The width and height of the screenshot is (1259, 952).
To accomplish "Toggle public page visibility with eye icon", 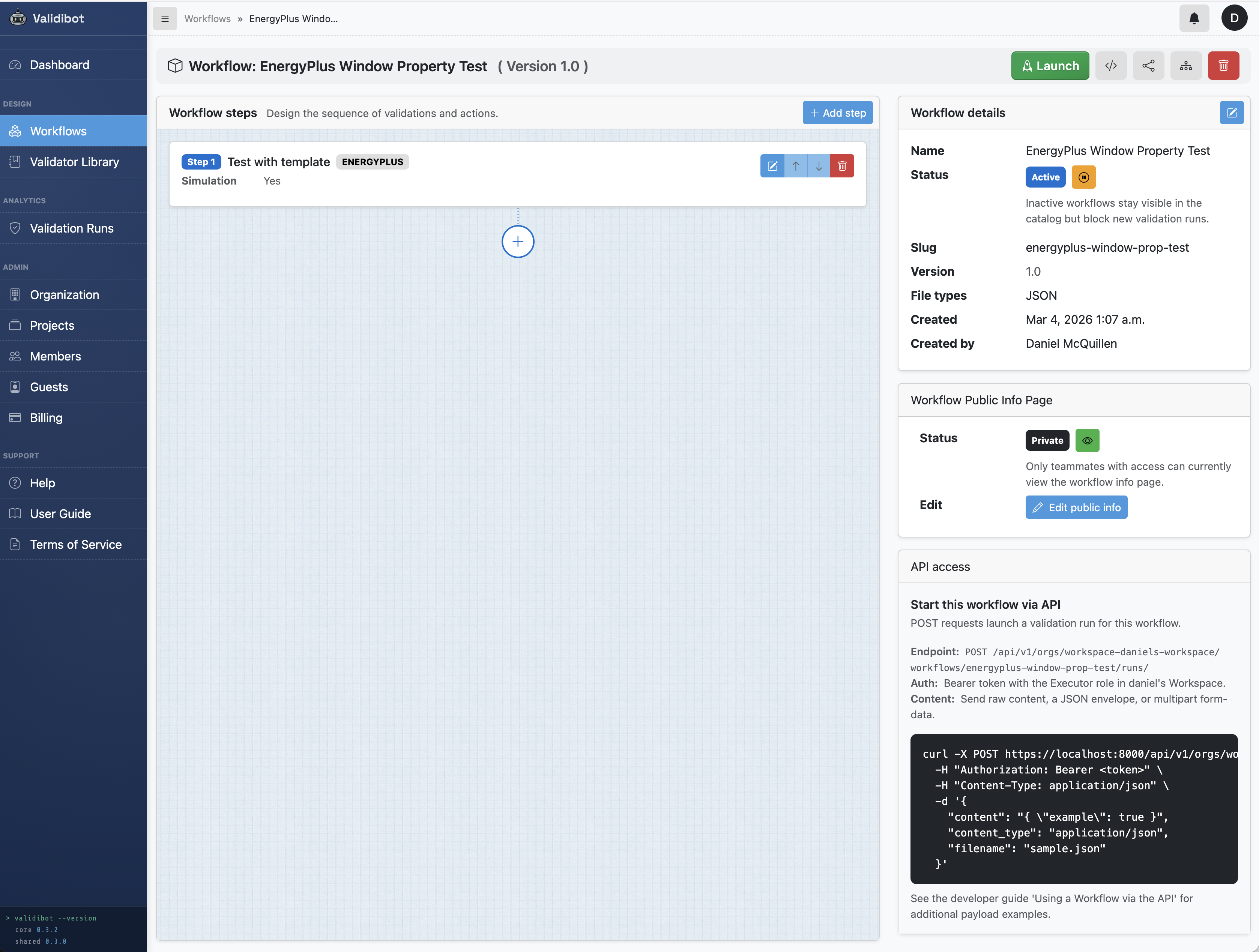I will coord(1087,440).
